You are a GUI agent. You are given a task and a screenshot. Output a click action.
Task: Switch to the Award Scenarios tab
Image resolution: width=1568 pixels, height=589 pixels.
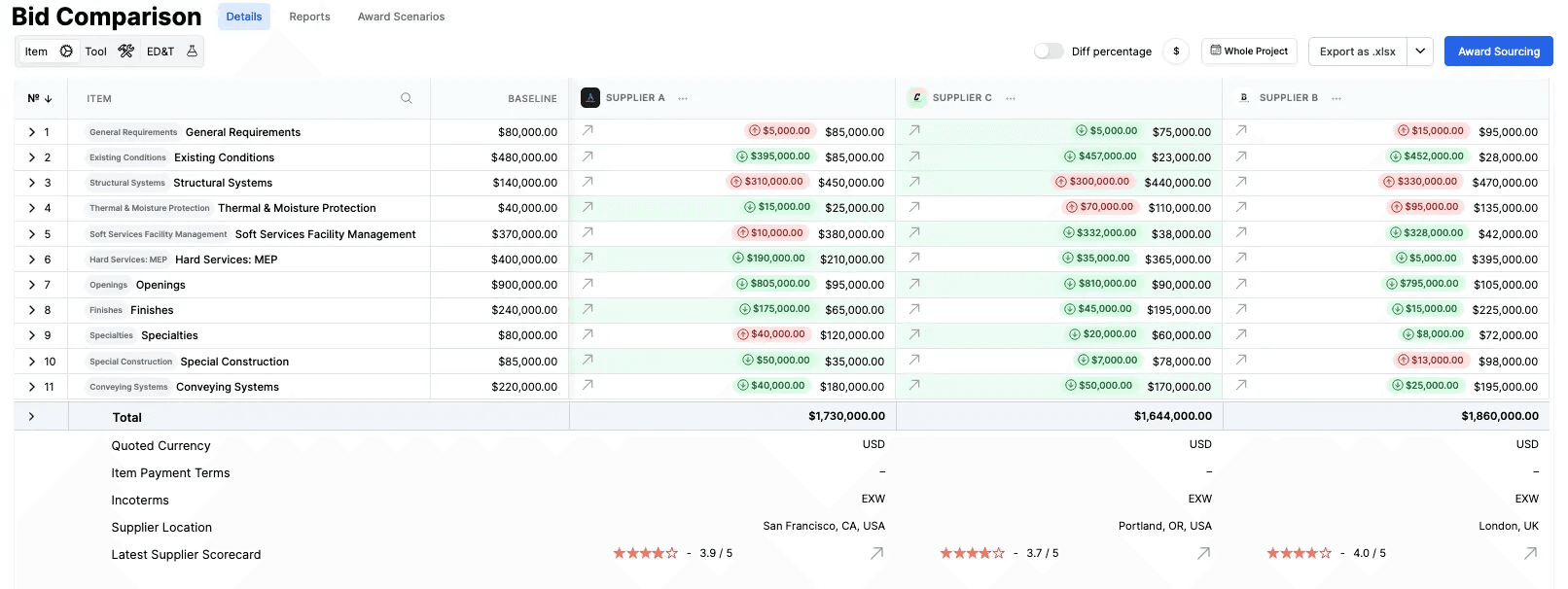pos(401,17)
